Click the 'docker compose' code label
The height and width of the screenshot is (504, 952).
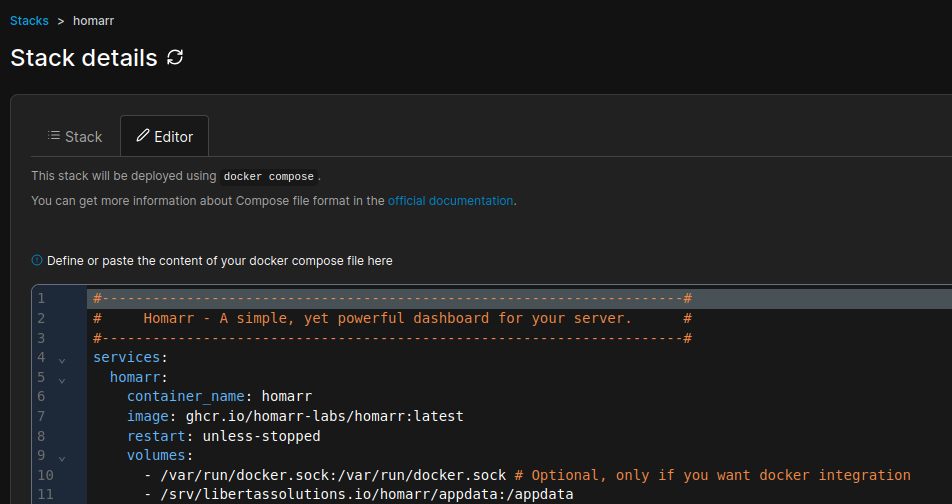269,177
